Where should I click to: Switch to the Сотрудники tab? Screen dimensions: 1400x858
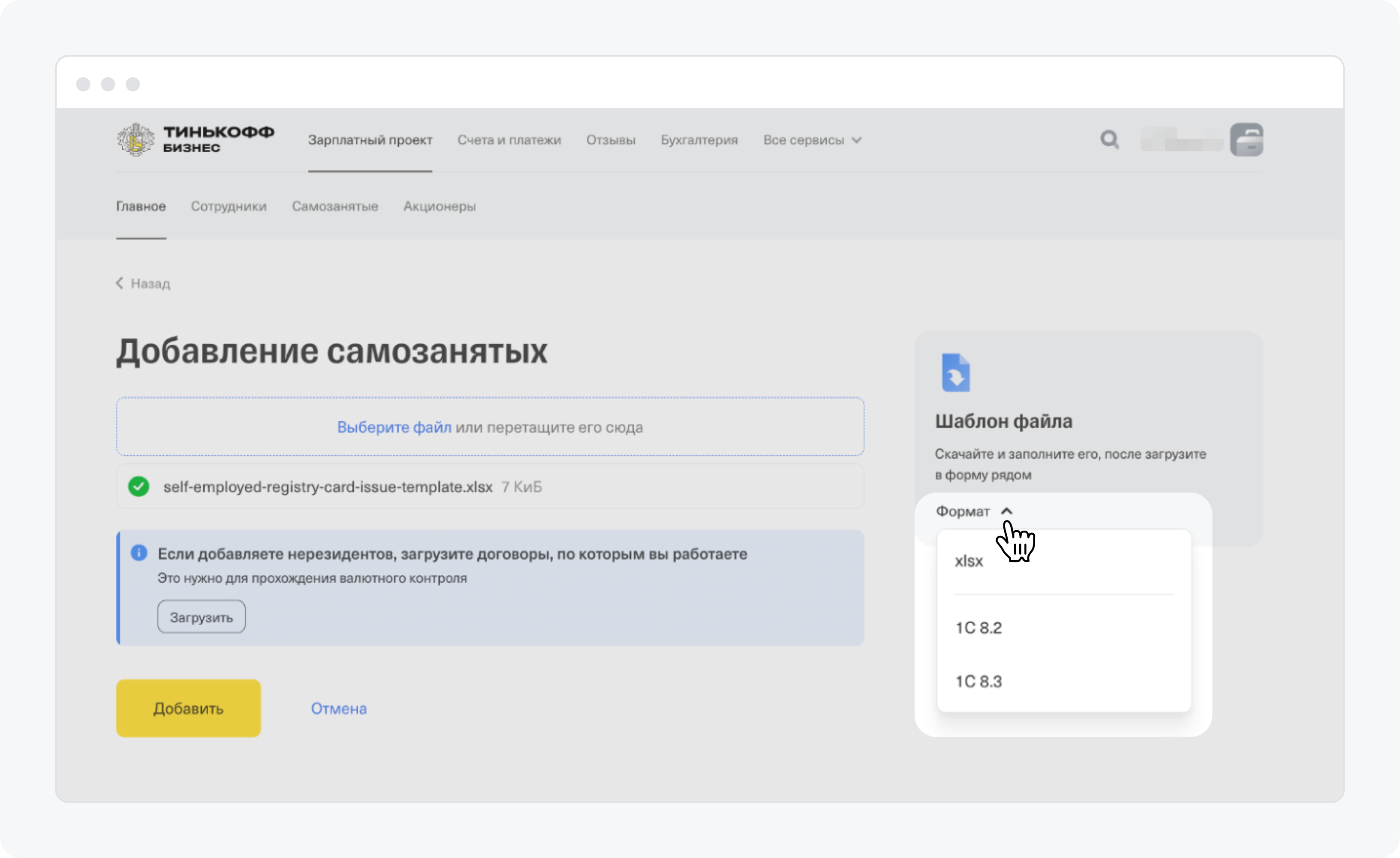(x=229, y=206)
